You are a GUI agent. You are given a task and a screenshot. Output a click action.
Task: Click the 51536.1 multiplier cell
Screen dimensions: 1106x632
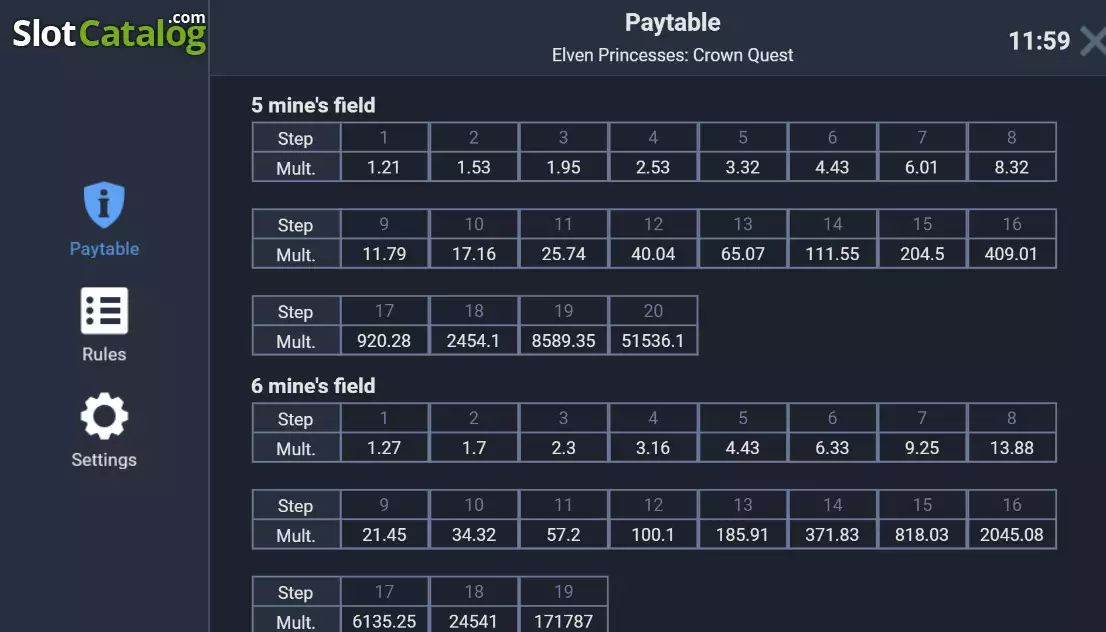coord(653,341)
